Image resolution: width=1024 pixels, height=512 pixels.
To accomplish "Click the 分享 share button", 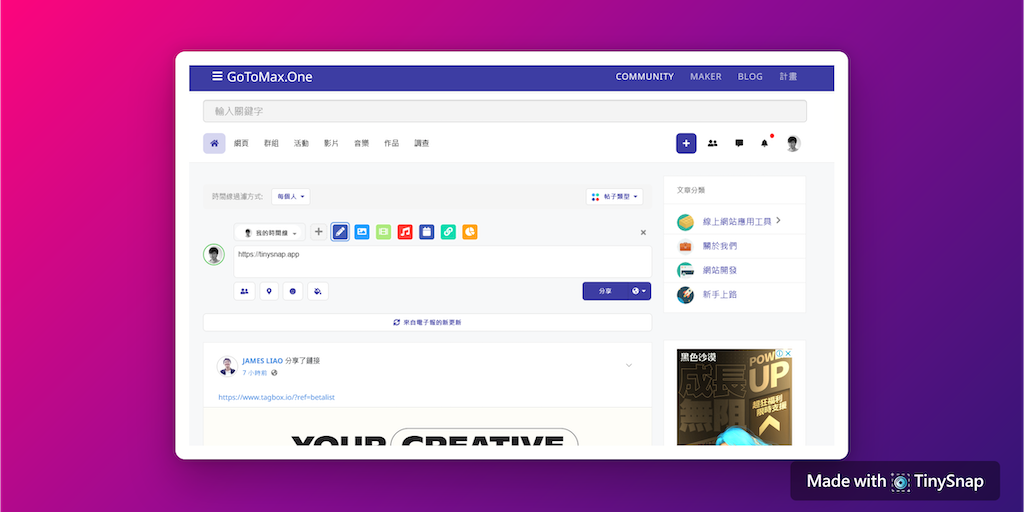I will click(x=605, y=291).
